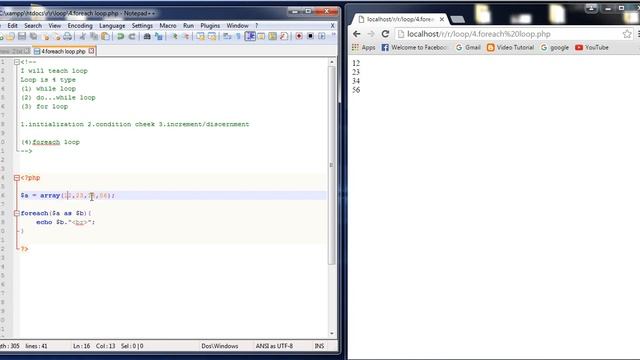This screenshot has height=360, width=640.
Task: Click the Print icon in Notepad++ toolbar
Action: pyautogui.click(x=67, y=36)
